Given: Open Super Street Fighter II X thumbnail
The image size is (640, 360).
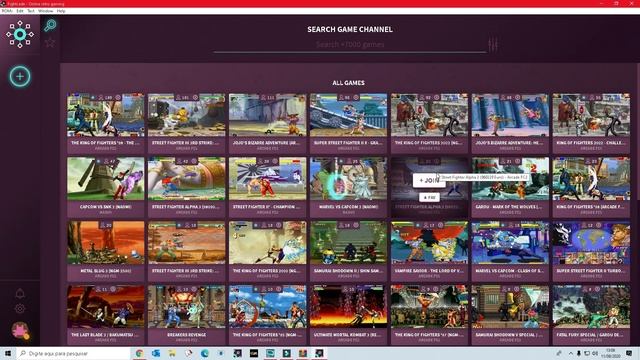Looking at the screenshot, I should click(348, 115).
